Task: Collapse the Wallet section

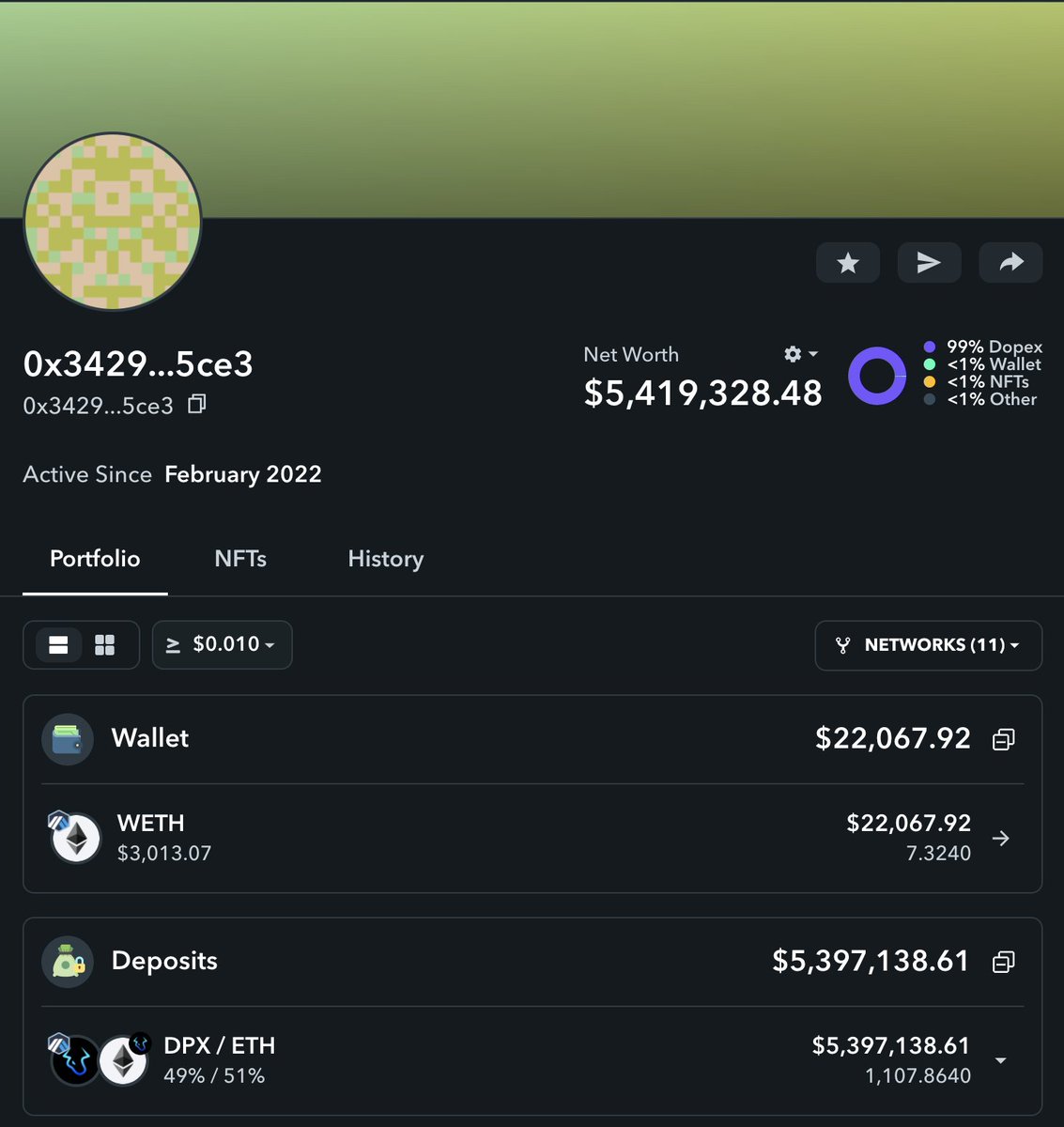Action: click(1004, 740)
